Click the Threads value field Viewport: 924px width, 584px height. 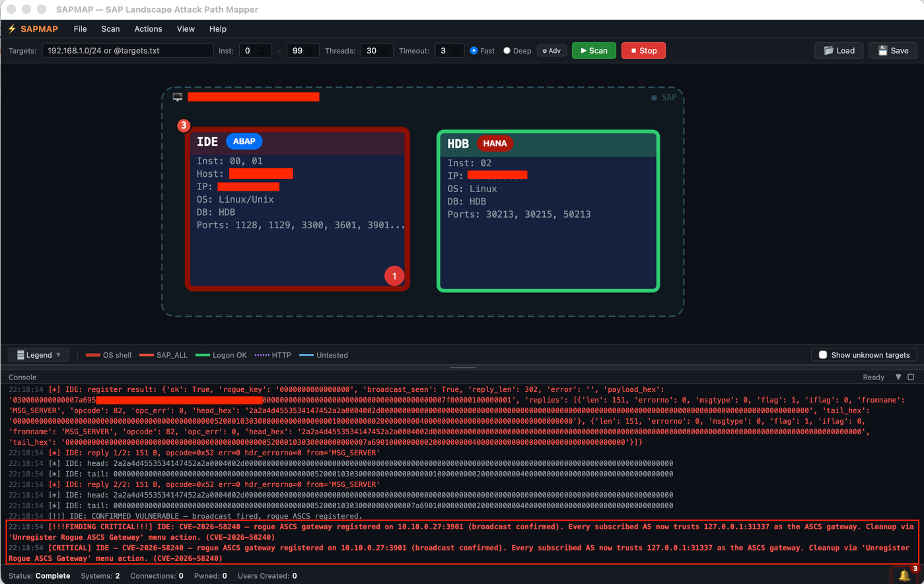coord(377,51)
